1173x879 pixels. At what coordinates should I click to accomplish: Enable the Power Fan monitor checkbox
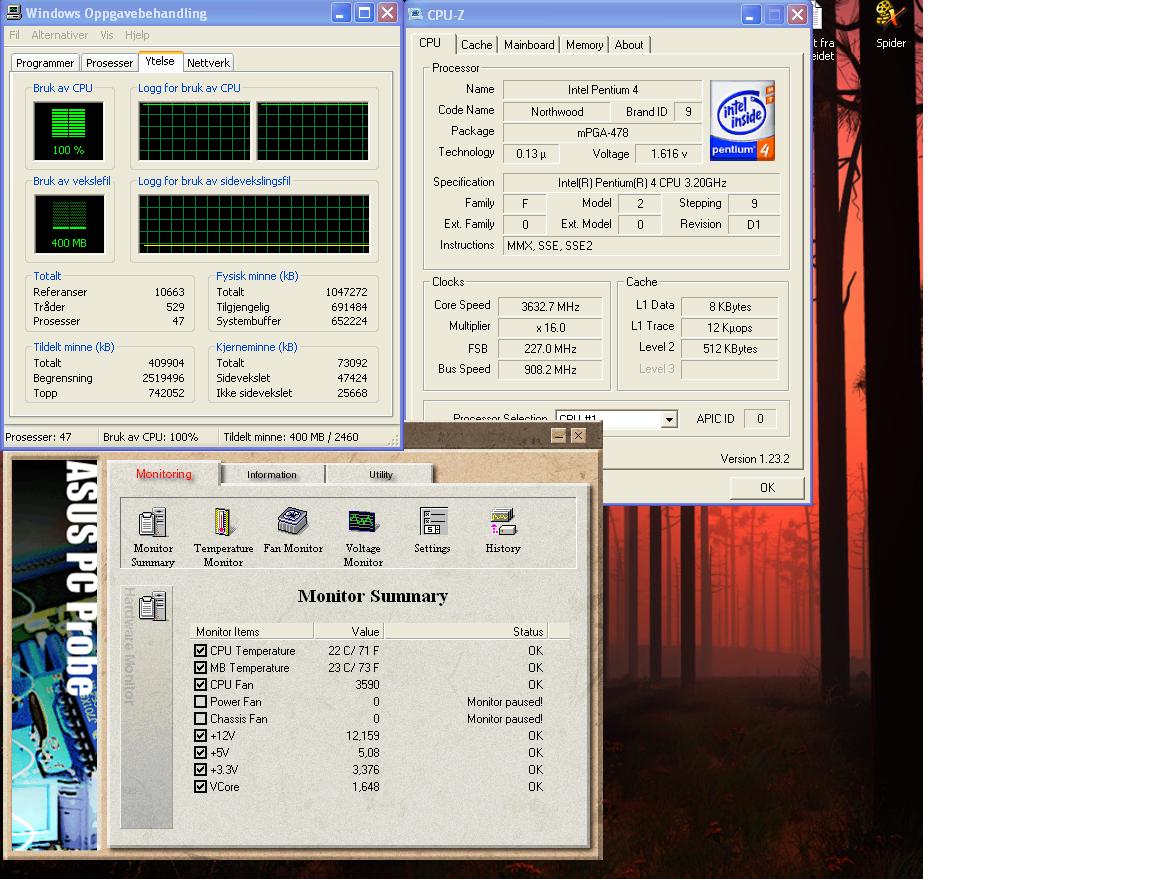(200, 702)
